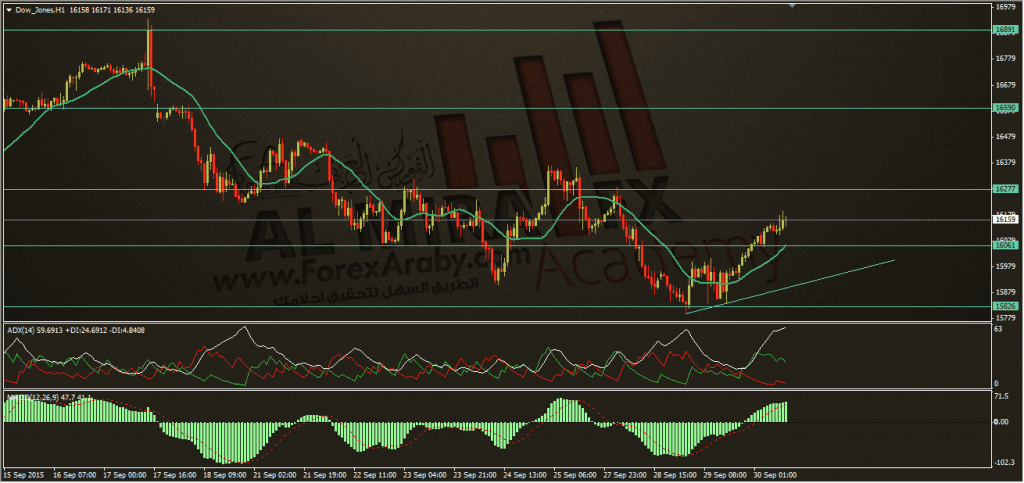
Task: Click the 27 Sep 23:00 time label
Action: [625, 475]
